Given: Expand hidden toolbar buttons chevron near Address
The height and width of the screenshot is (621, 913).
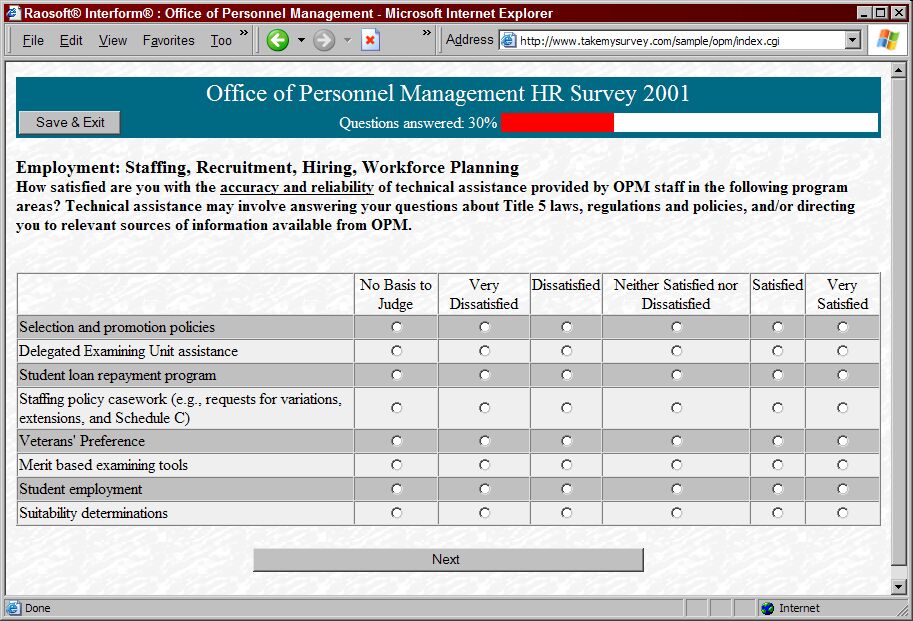Looking at the screenshot, I should (427, 33).
